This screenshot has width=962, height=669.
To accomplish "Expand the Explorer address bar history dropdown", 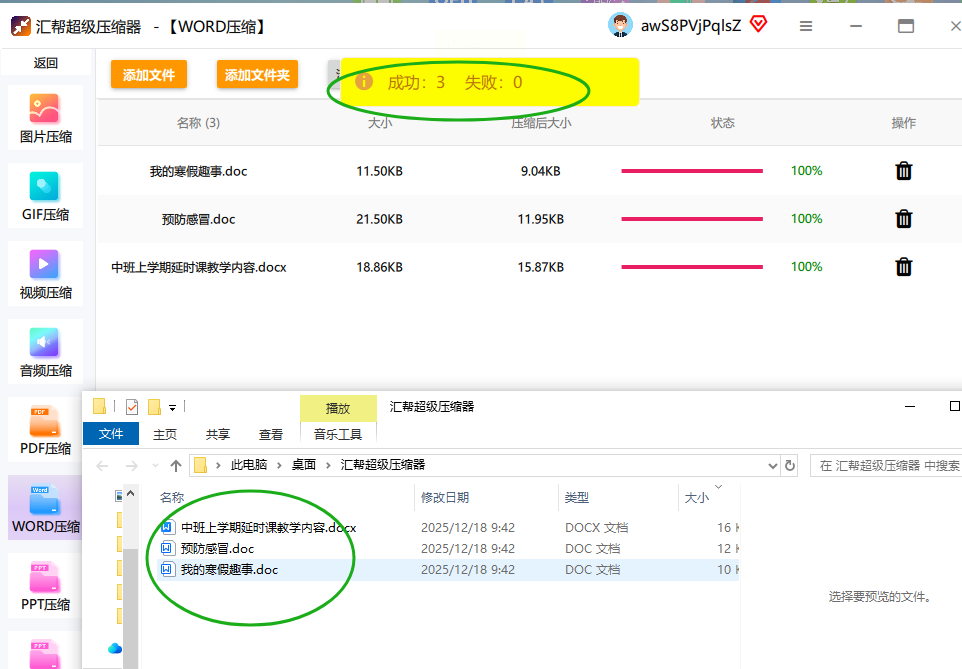I will pos(772,466).
